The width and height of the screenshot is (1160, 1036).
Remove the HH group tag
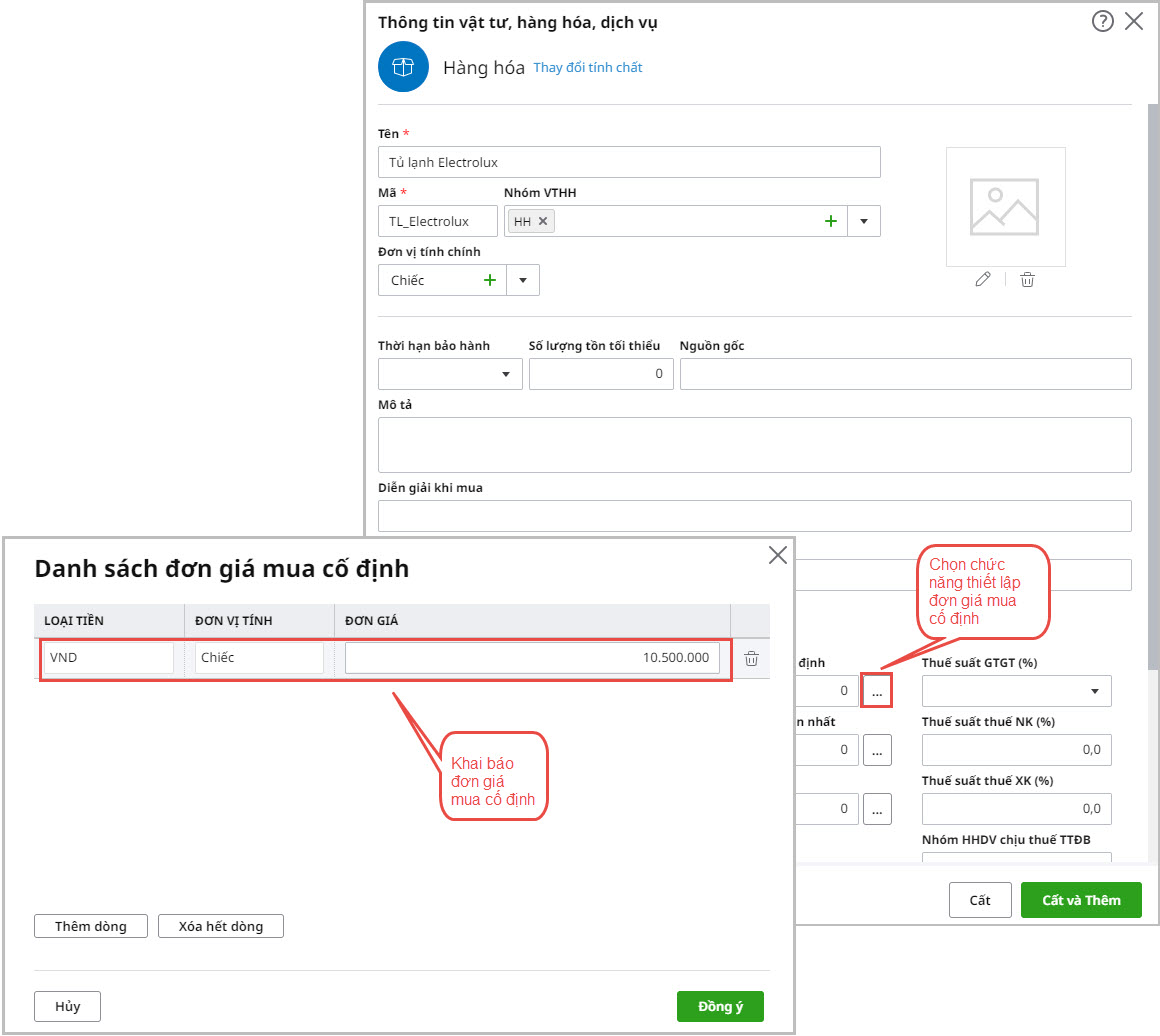(x=543, y=221)
